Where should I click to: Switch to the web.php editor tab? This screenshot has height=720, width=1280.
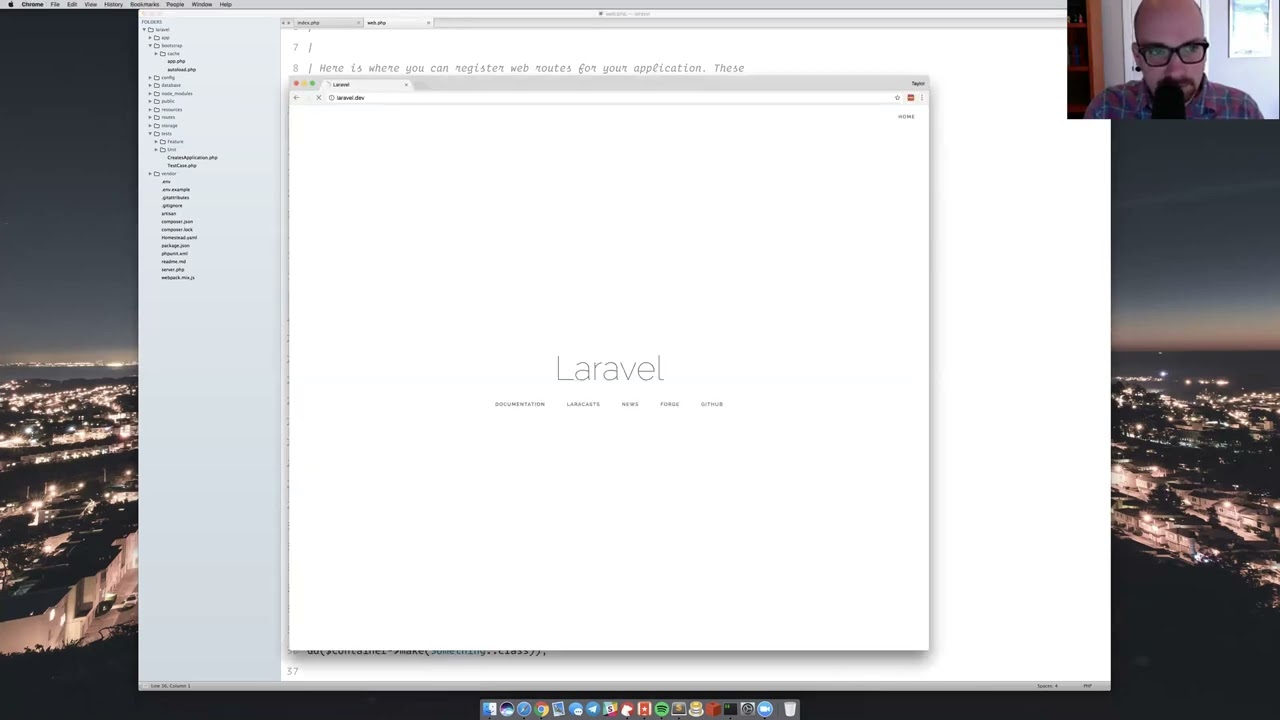click(397, 22)
